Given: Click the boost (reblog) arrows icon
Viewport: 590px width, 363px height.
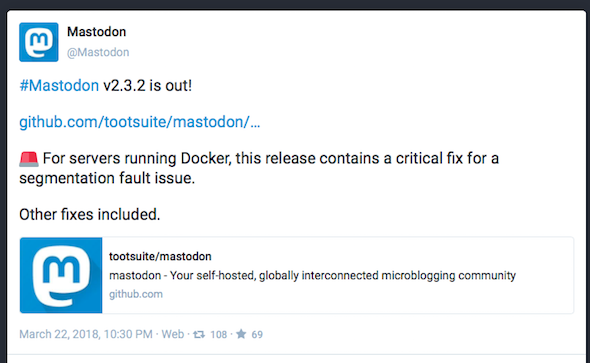Looking at the screenshot, I should tap(199, 334).
